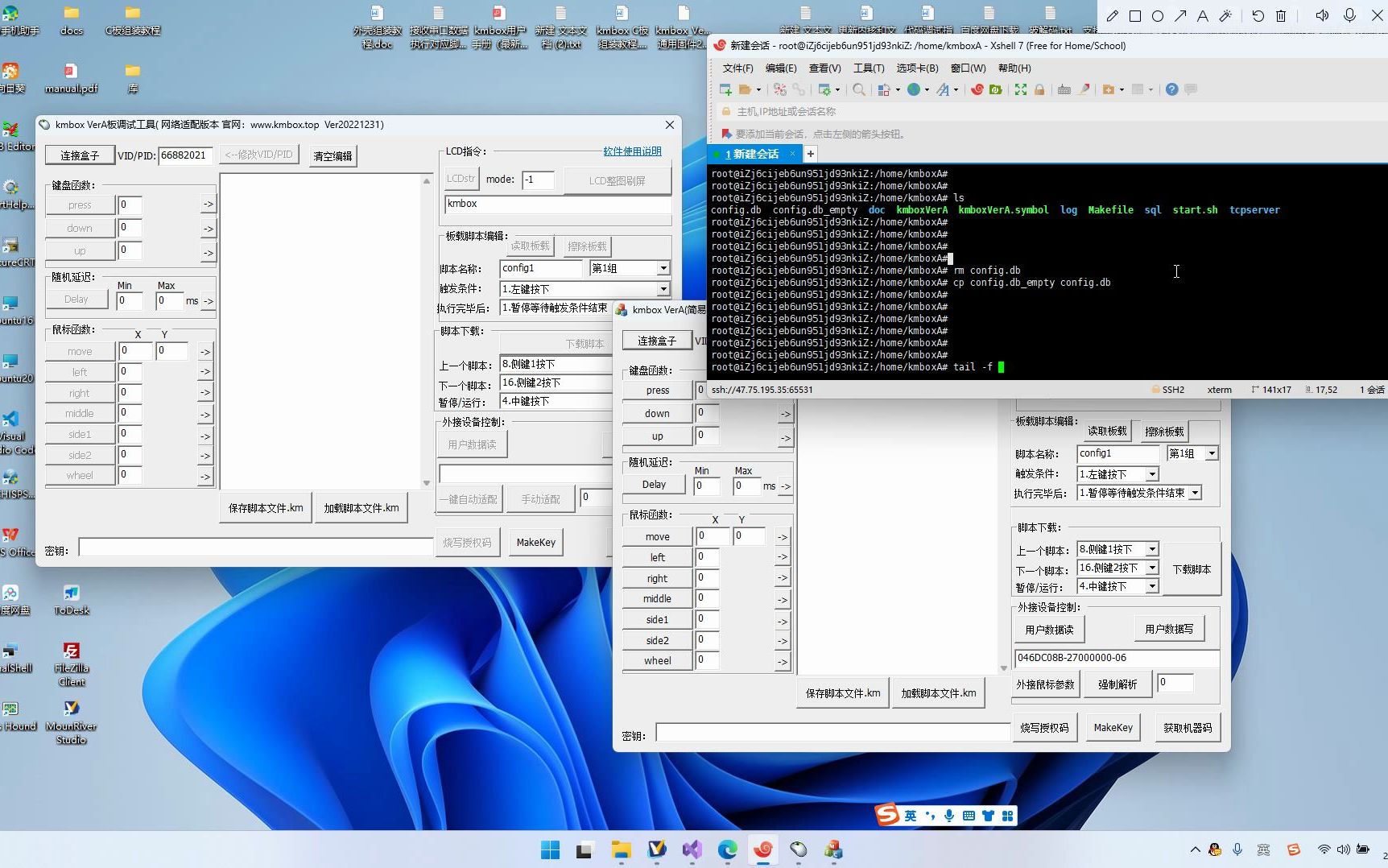Click the 密钥 input field in back window
Viewport: 1388px width, 868px height.
pyautogui.click(x=256, y=548)
